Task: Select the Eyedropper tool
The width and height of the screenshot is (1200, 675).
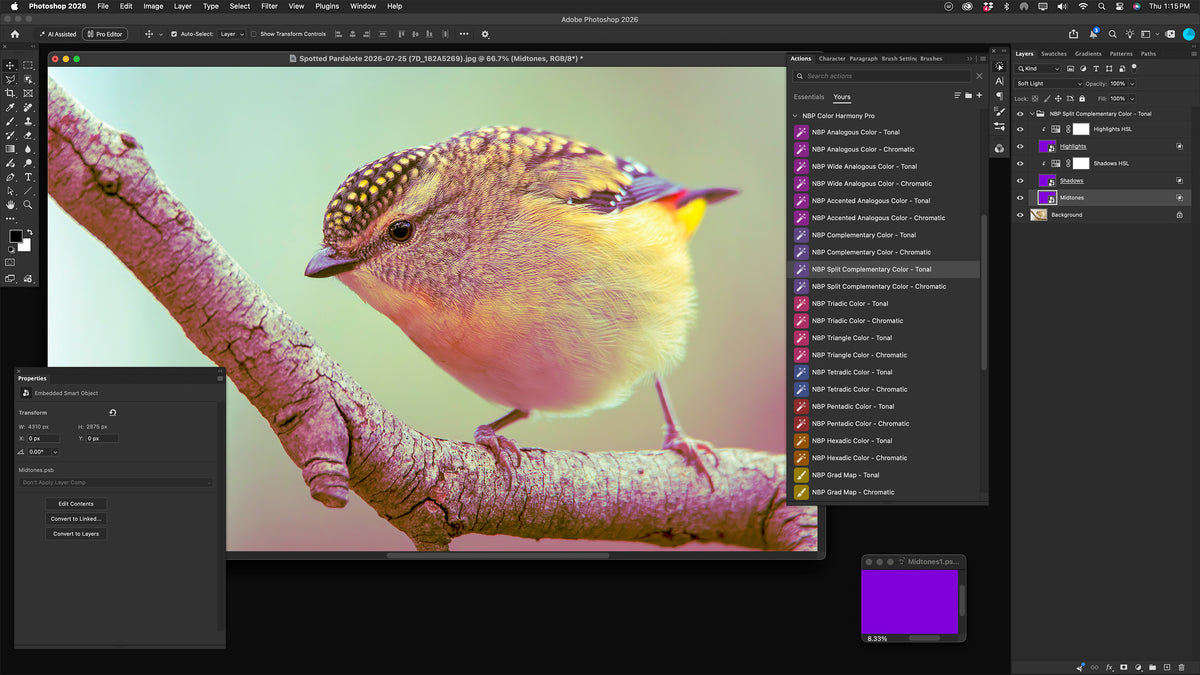Action: click(x=11, y=107)
